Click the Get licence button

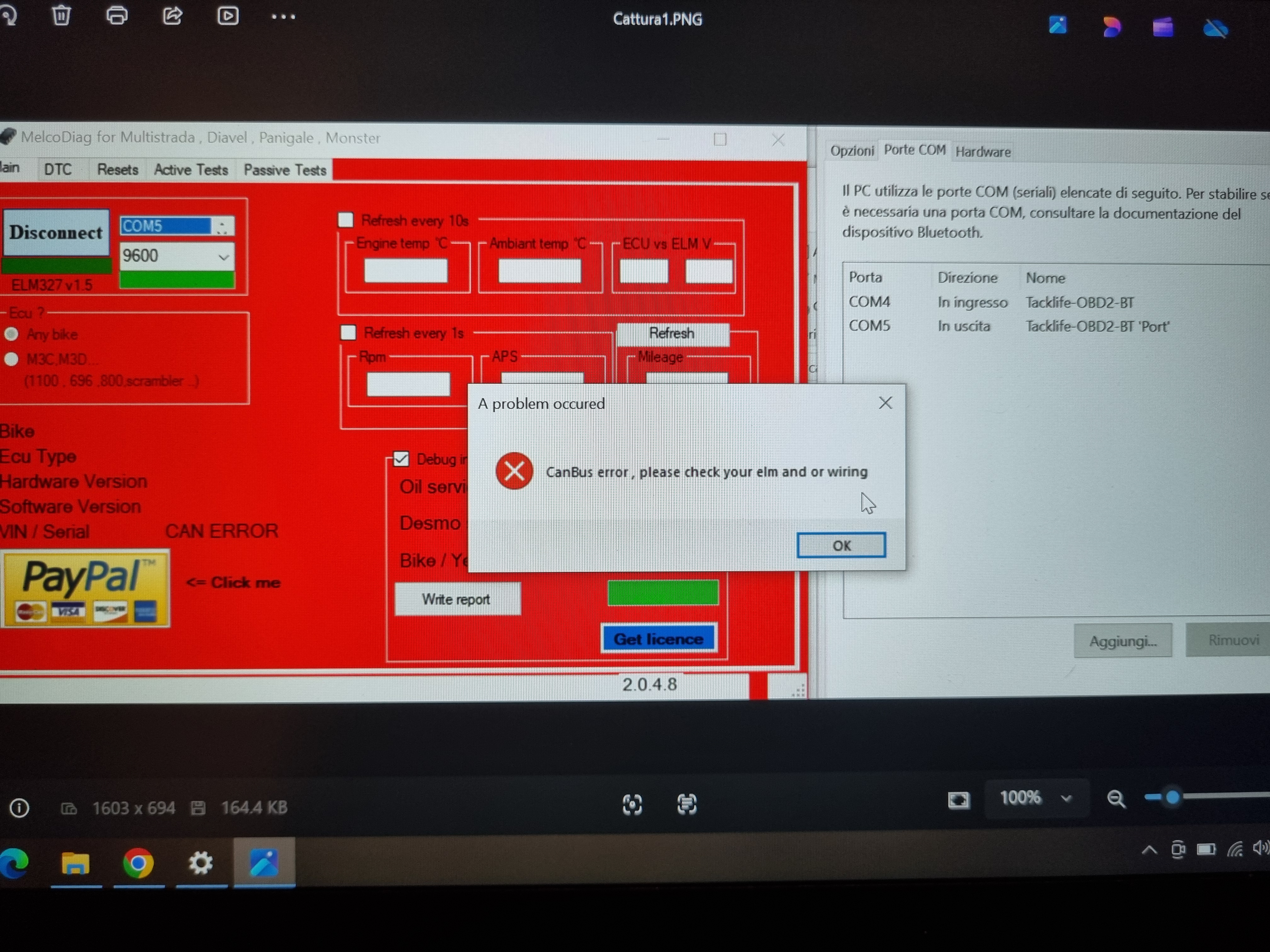[659, 639]
